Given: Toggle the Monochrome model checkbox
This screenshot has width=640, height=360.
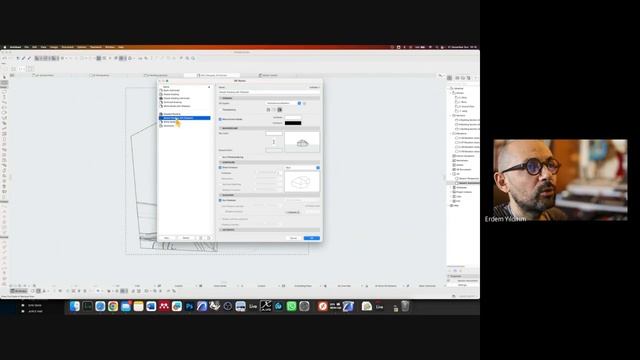Looking at the screenshot, I should [x=220, y=119].
